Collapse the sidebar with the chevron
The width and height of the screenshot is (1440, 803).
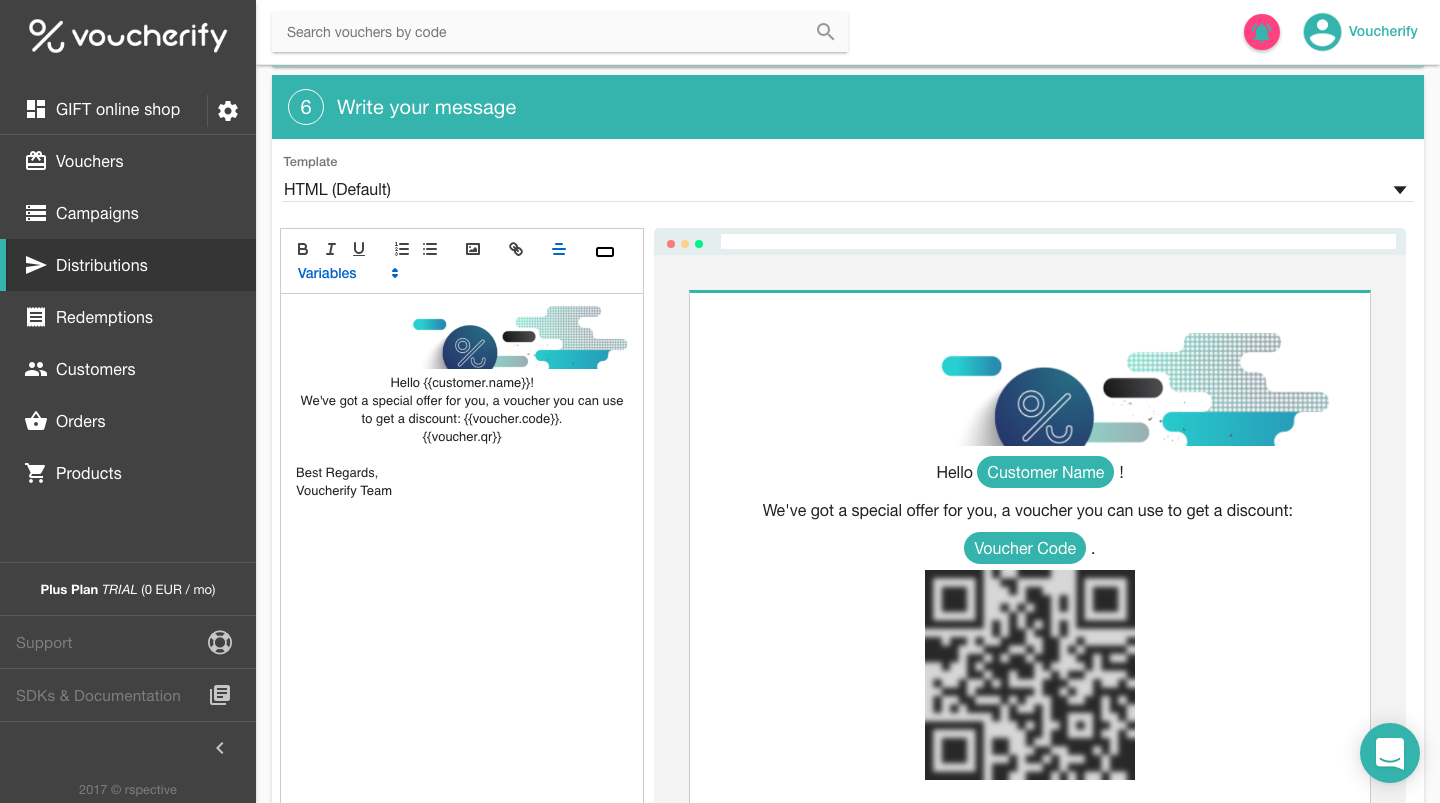[x=220, y=748]
